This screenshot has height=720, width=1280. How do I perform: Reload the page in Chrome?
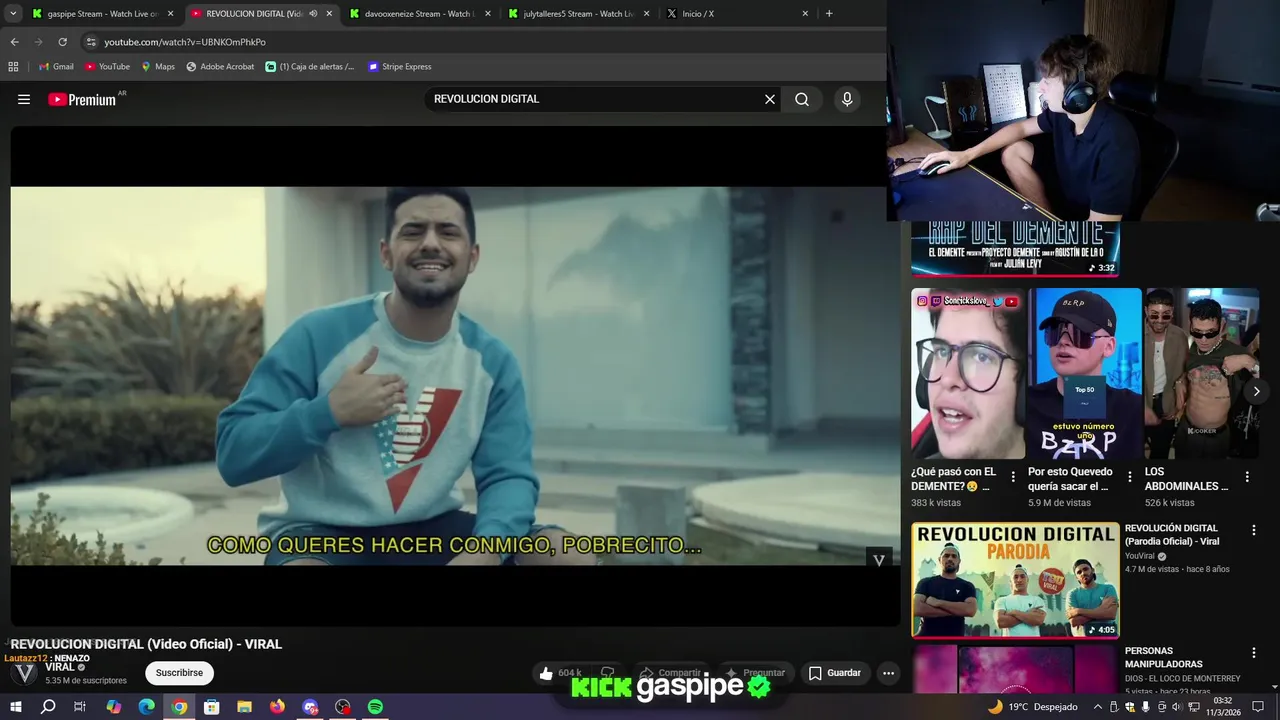click(62, 42)
